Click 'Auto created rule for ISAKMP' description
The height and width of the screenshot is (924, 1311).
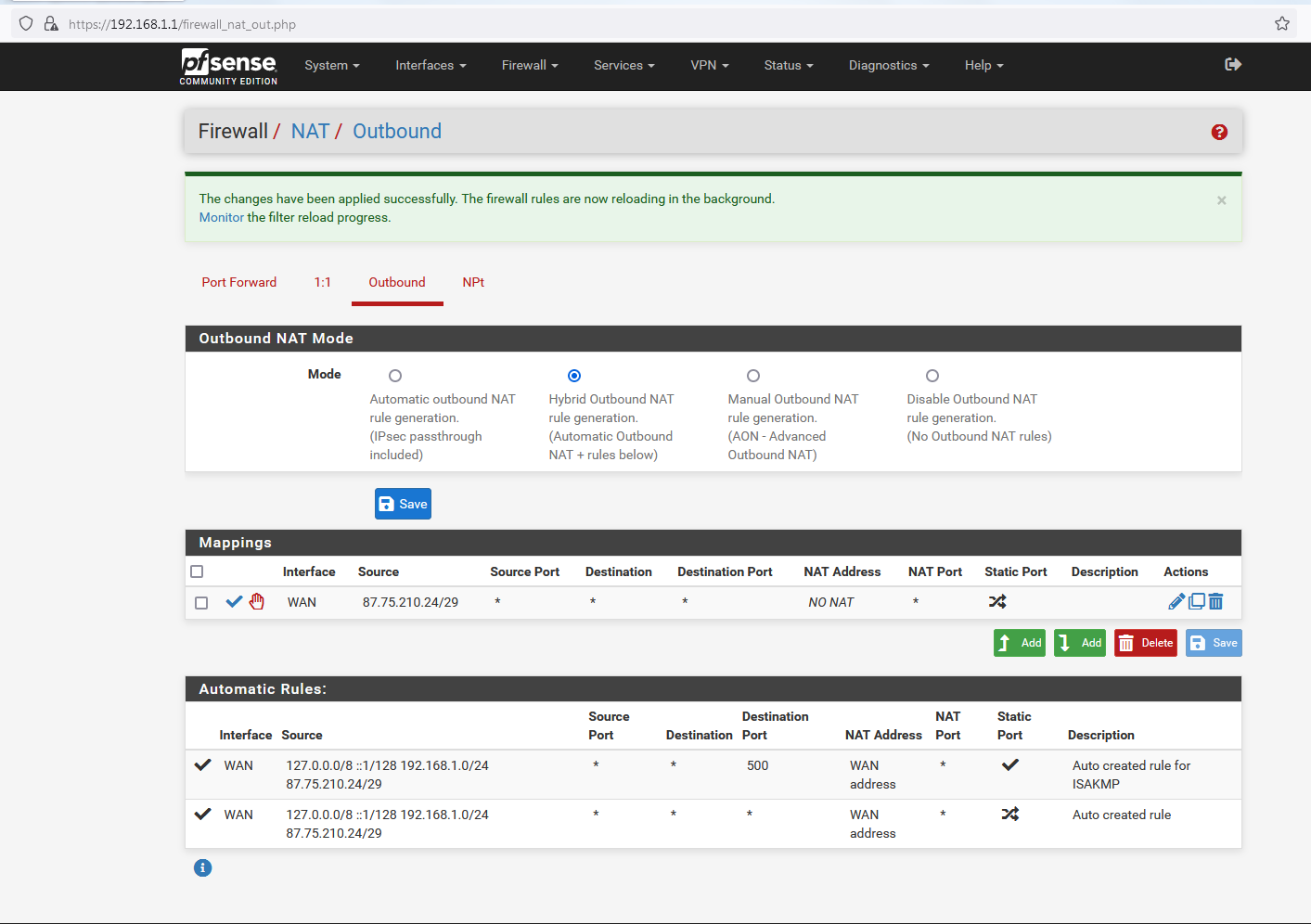(x=1131, y=775)
